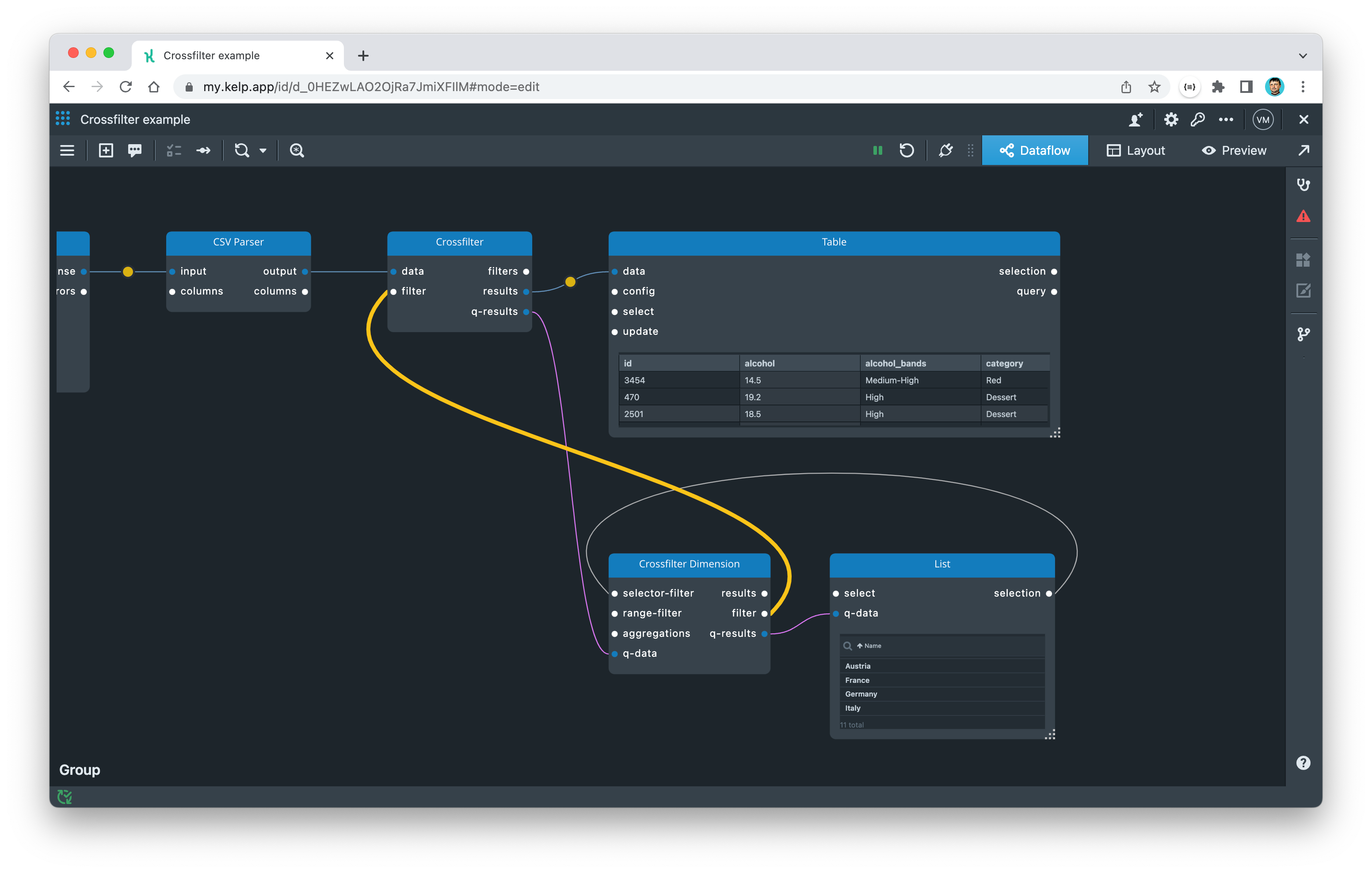Open the help question mark icon
The image size is (1372, 873).
[x=1303, y=763]
